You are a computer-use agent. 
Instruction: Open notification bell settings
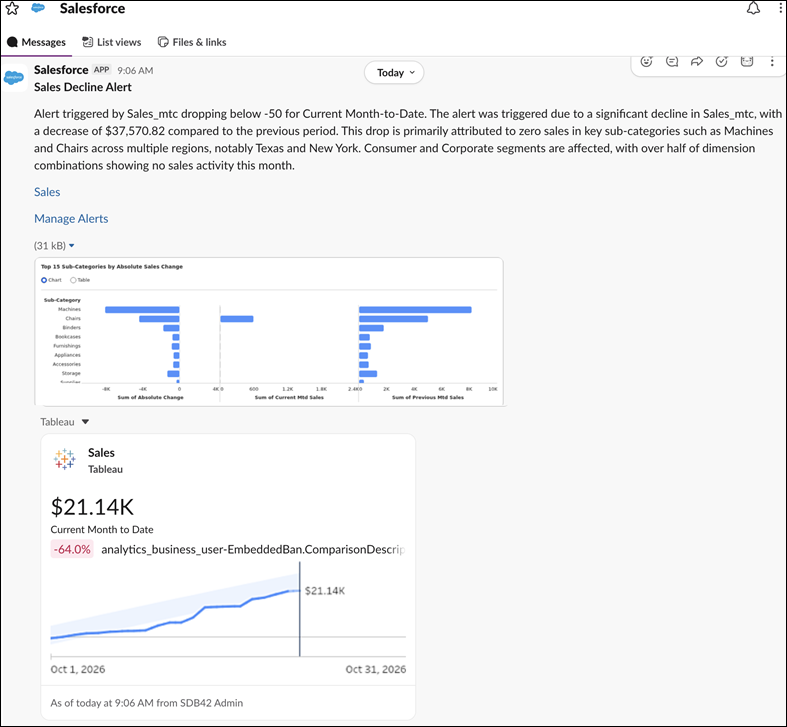[x=753, y=8]
